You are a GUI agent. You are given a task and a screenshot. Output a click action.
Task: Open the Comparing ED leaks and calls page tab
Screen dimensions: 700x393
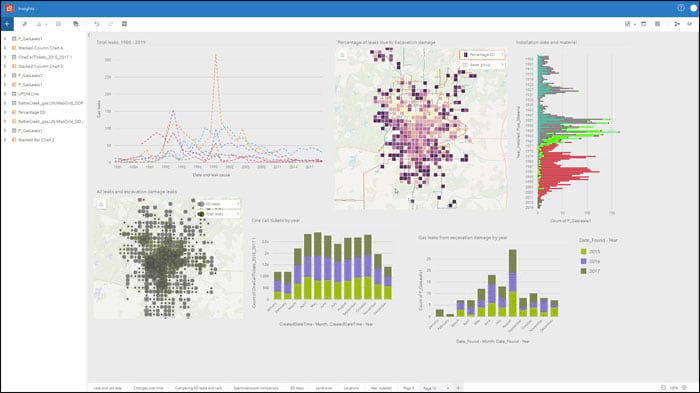[198, 388]
